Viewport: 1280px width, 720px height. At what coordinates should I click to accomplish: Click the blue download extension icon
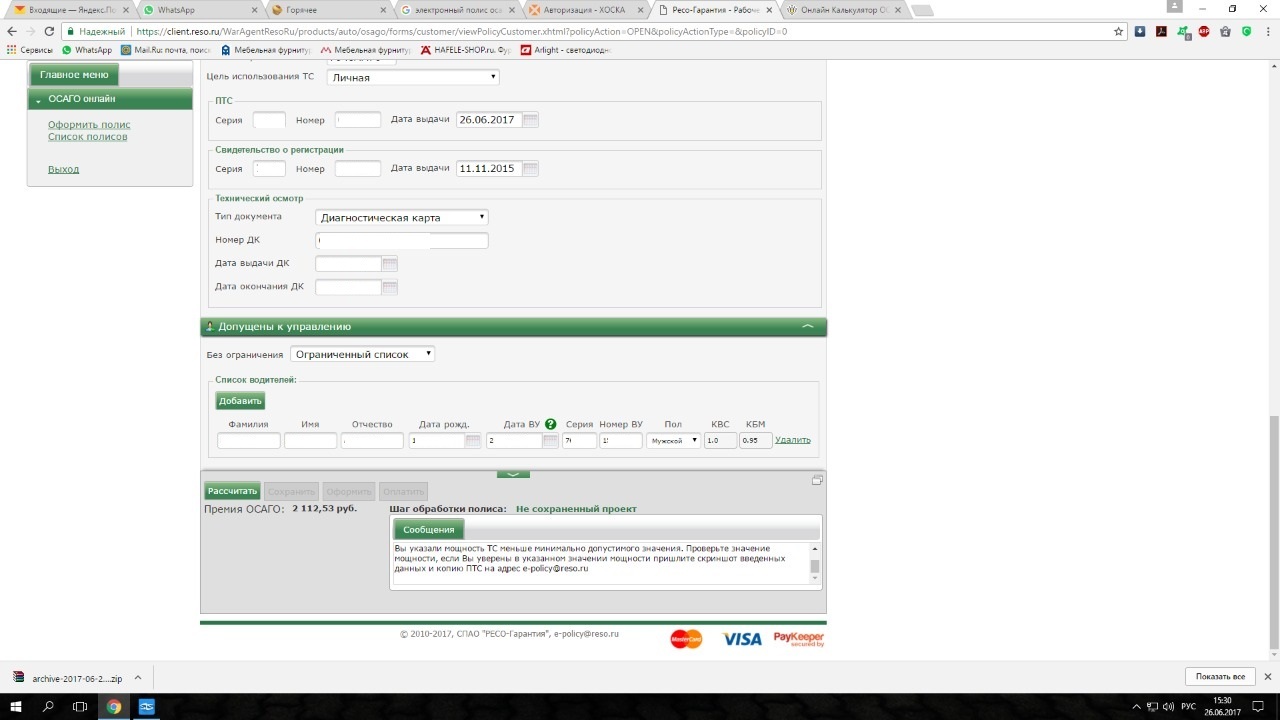tap(1140, 31)
